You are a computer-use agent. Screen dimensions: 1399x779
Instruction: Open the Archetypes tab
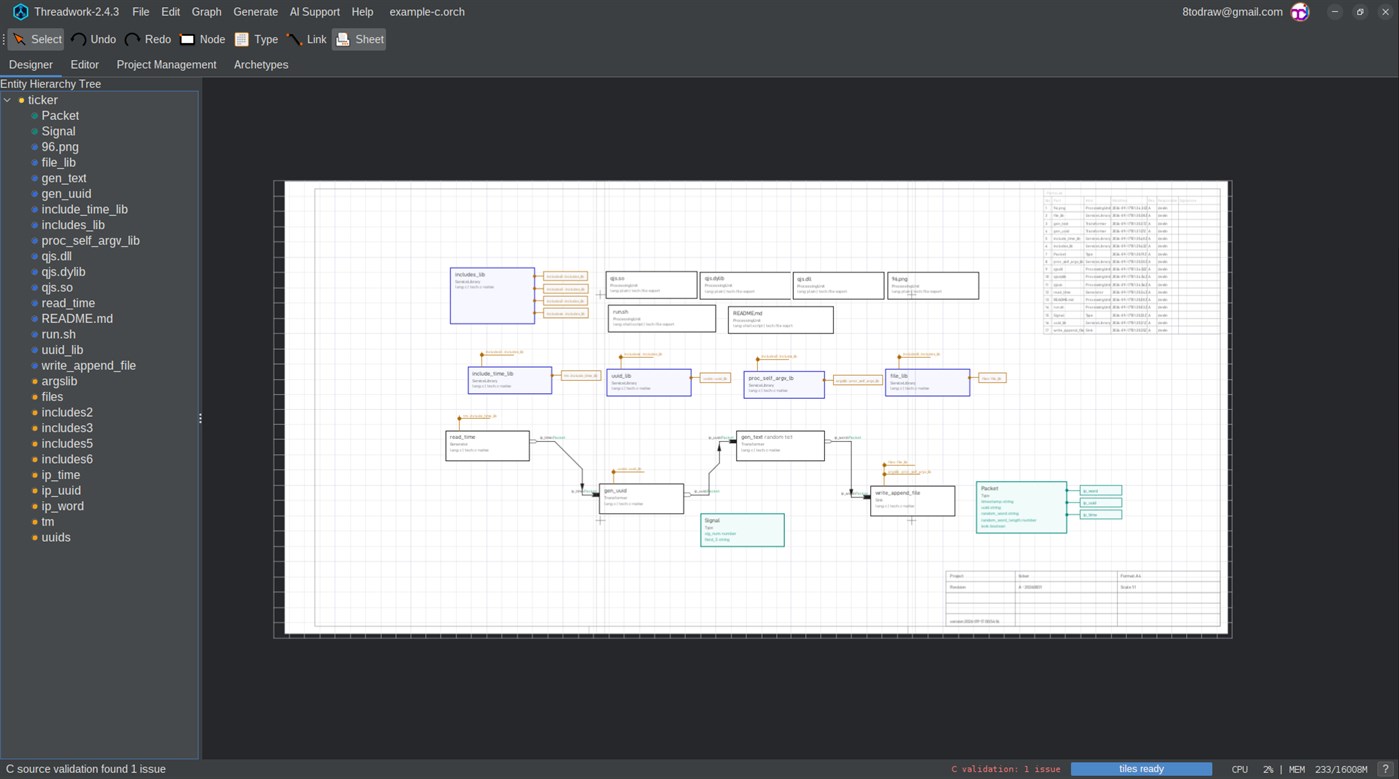(261, 65)
